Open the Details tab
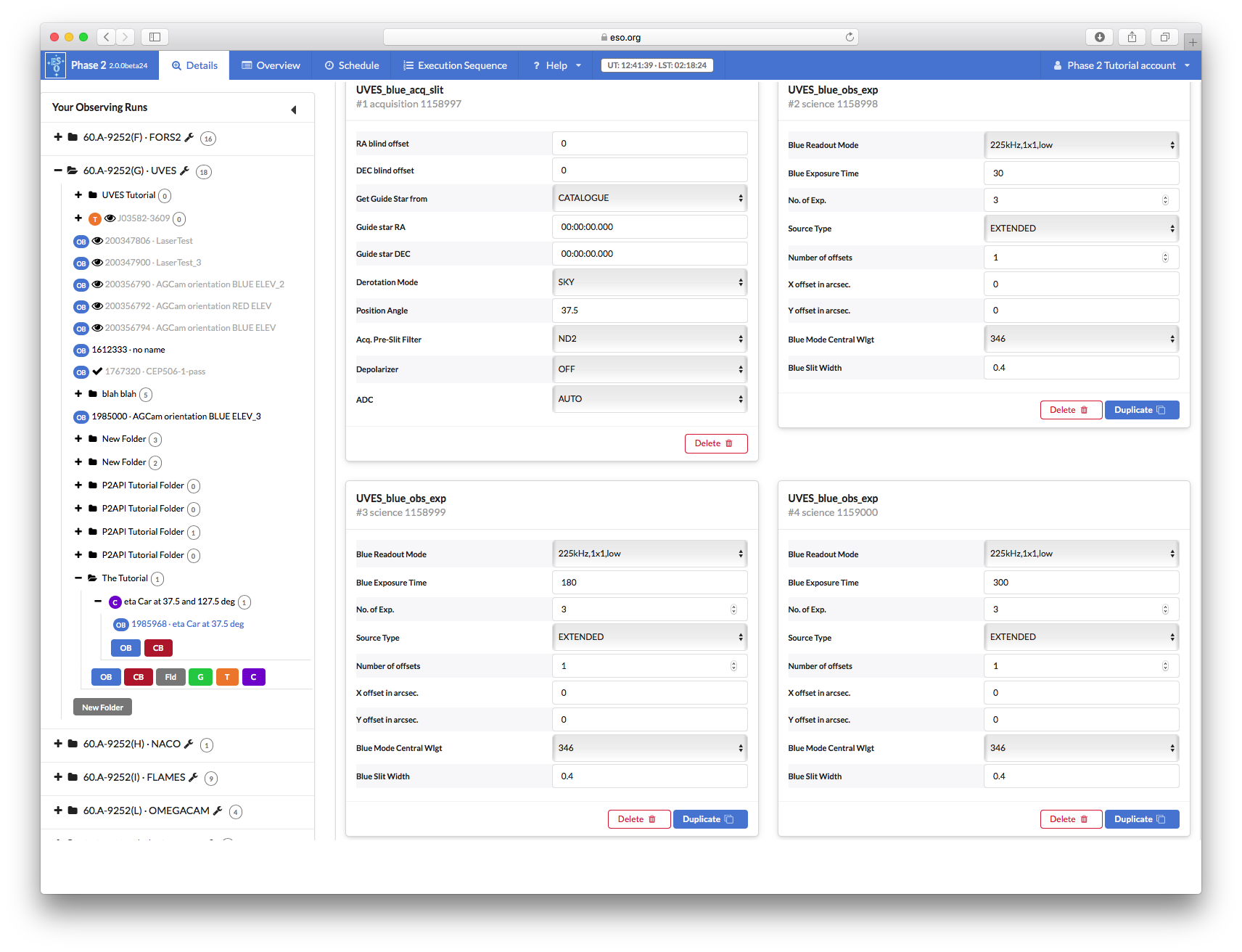The height and width of the screenshot is (952, 1242). coord(194,65)
